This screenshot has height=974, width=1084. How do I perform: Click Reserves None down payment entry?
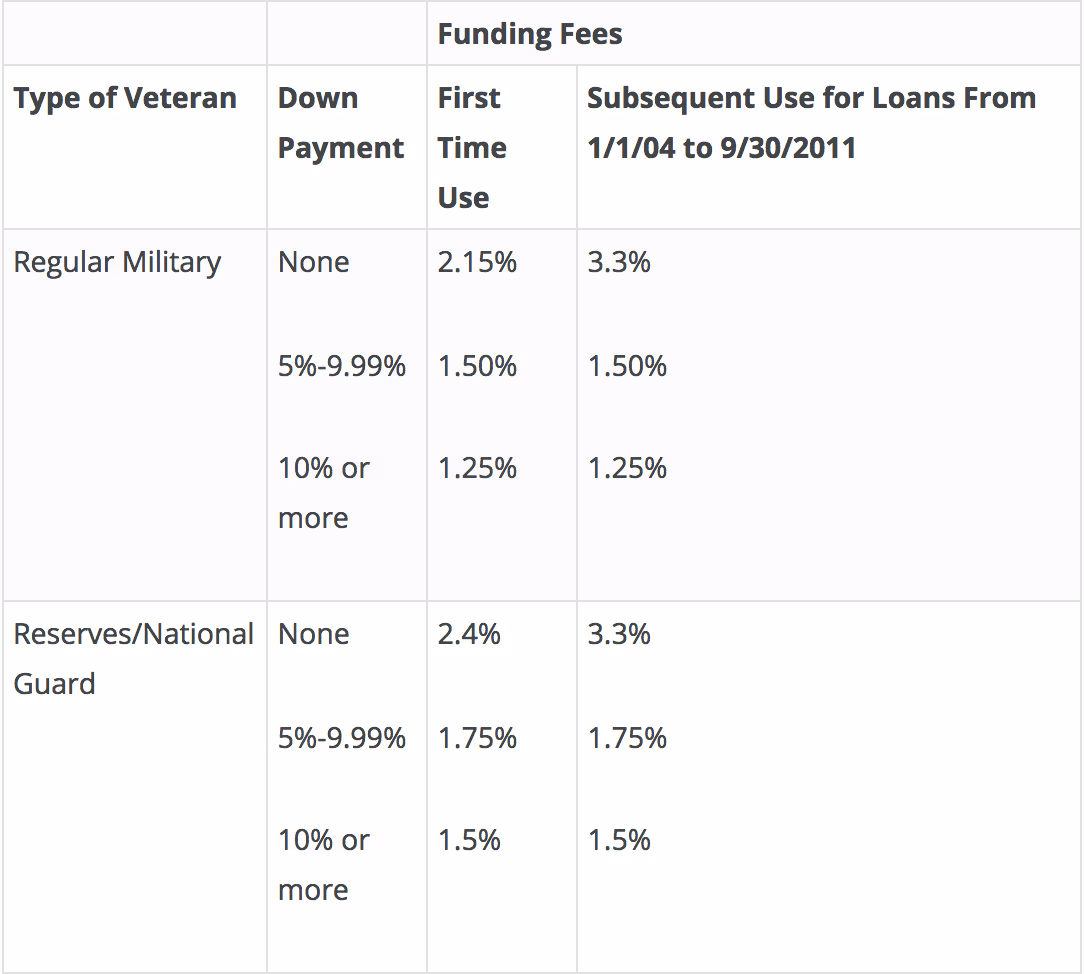click(314, 634)
